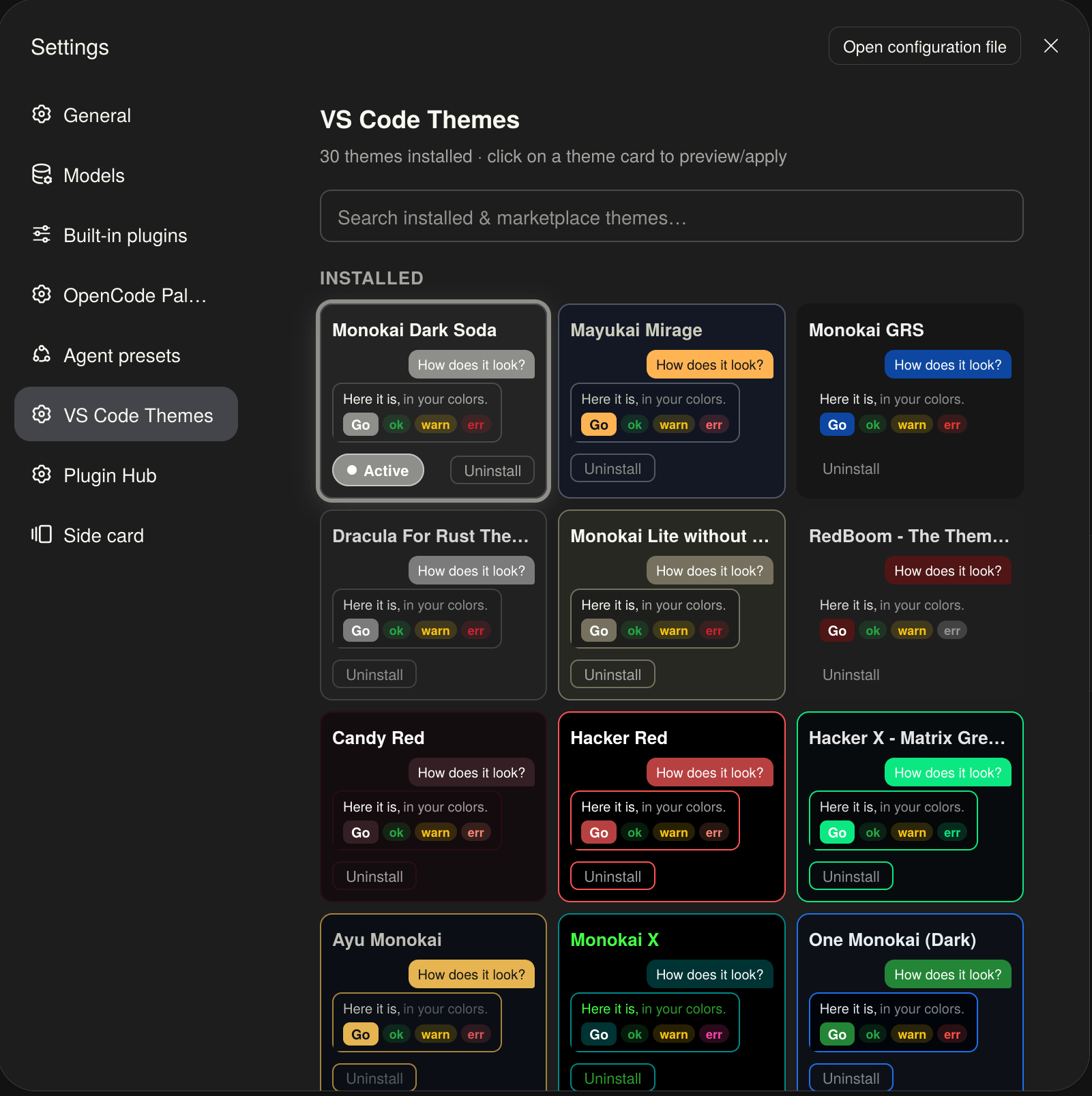Select the Ayu Monokai card title
The height and width of the screenshot is (1096, 1092).
click(387, 940)
